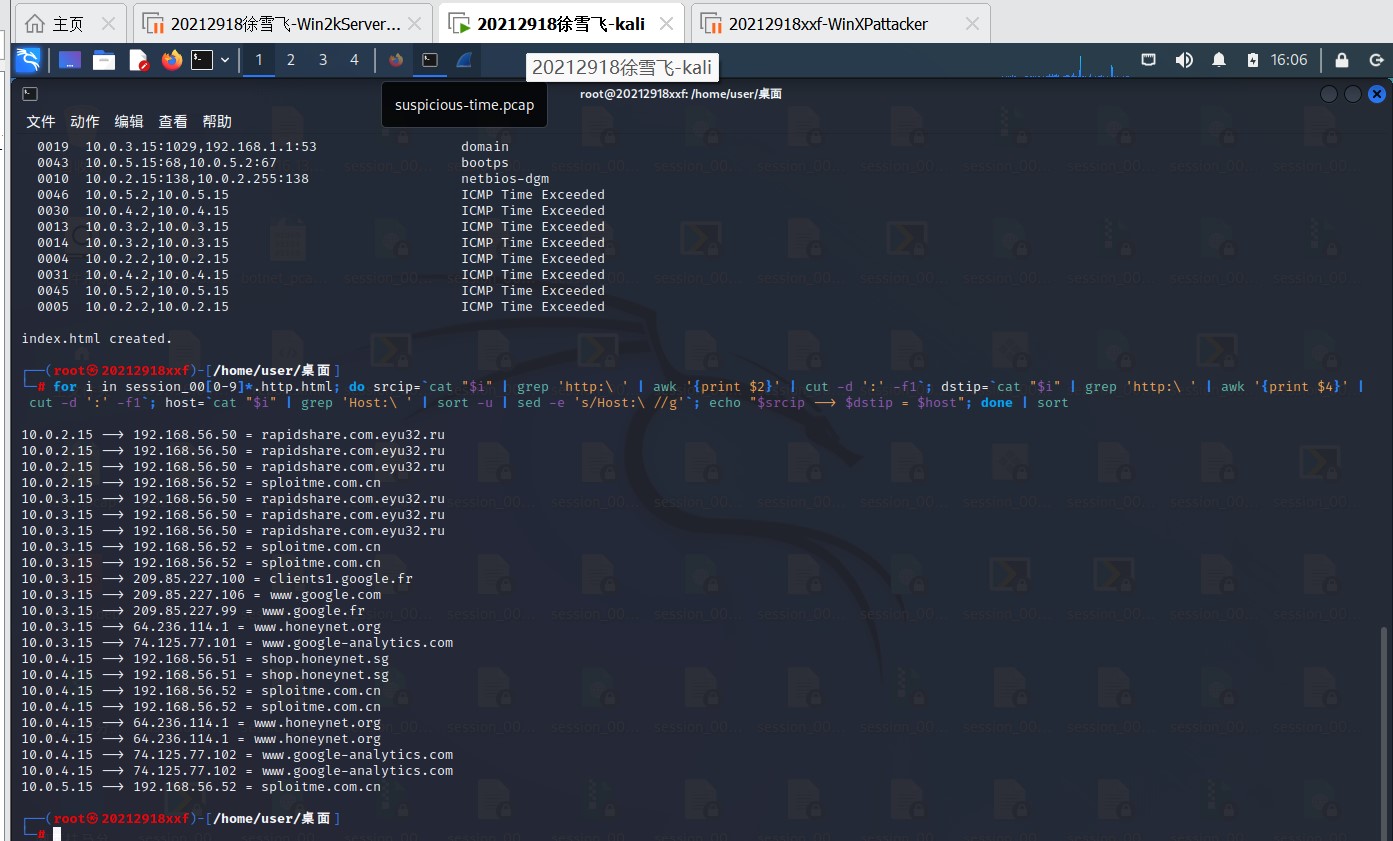Switch to workspace 4

354,60
